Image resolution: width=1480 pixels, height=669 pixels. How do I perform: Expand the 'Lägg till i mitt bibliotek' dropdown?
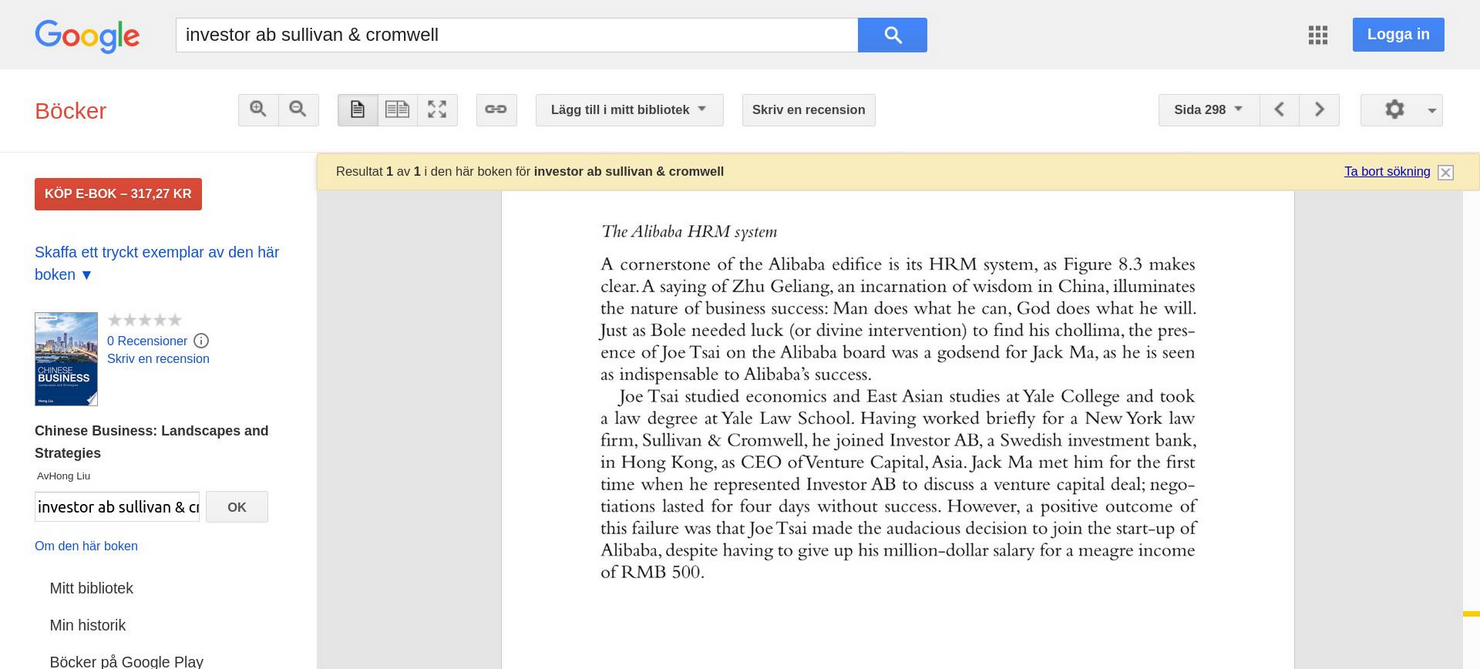pyautogui.click(x=629, y=110)
